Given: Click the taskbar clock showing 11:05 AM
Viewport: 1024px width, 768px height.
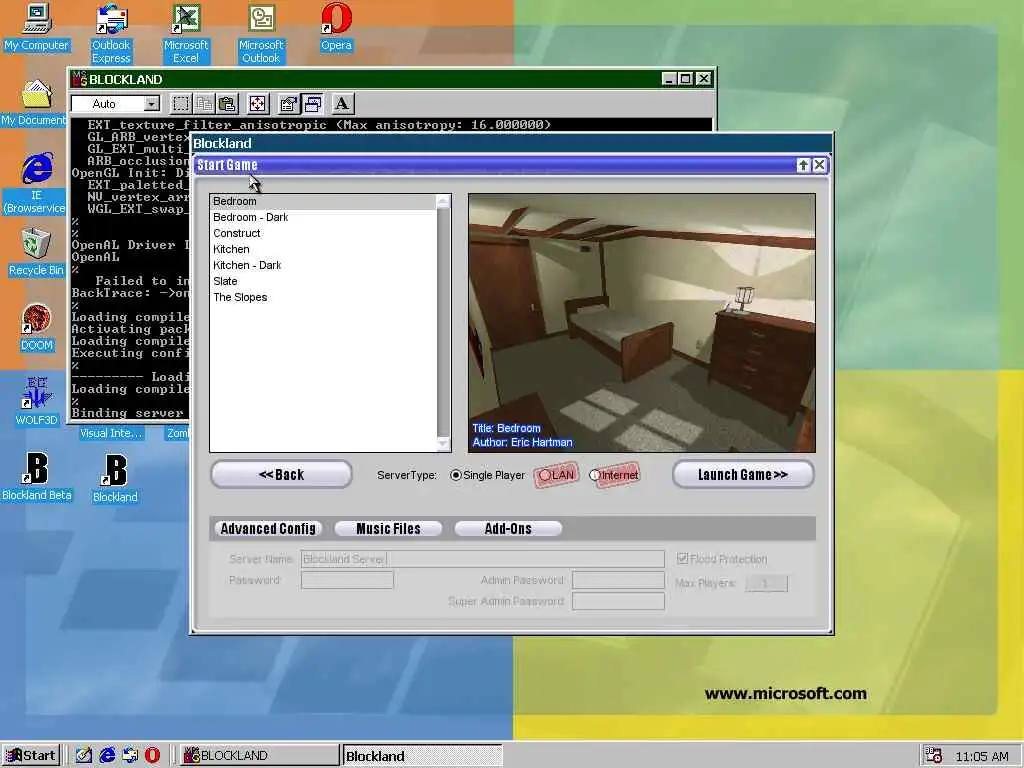Looking at the screenshot, I should pos(982,756).
